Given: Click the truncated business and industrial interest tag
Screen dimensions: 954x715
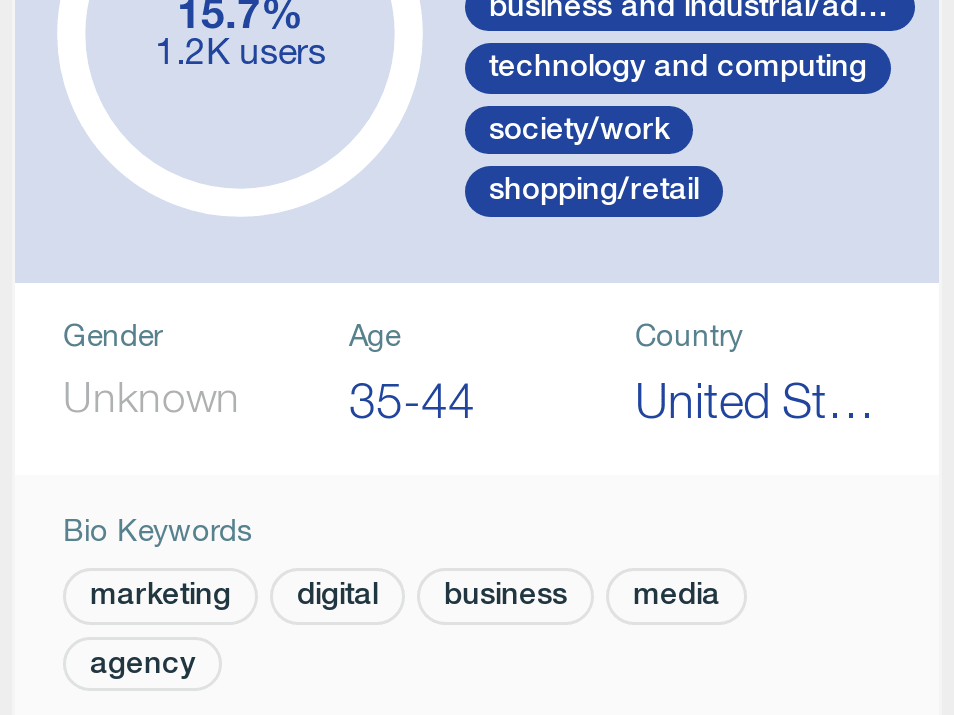Looking at the screenshot, I should [689, 12].
